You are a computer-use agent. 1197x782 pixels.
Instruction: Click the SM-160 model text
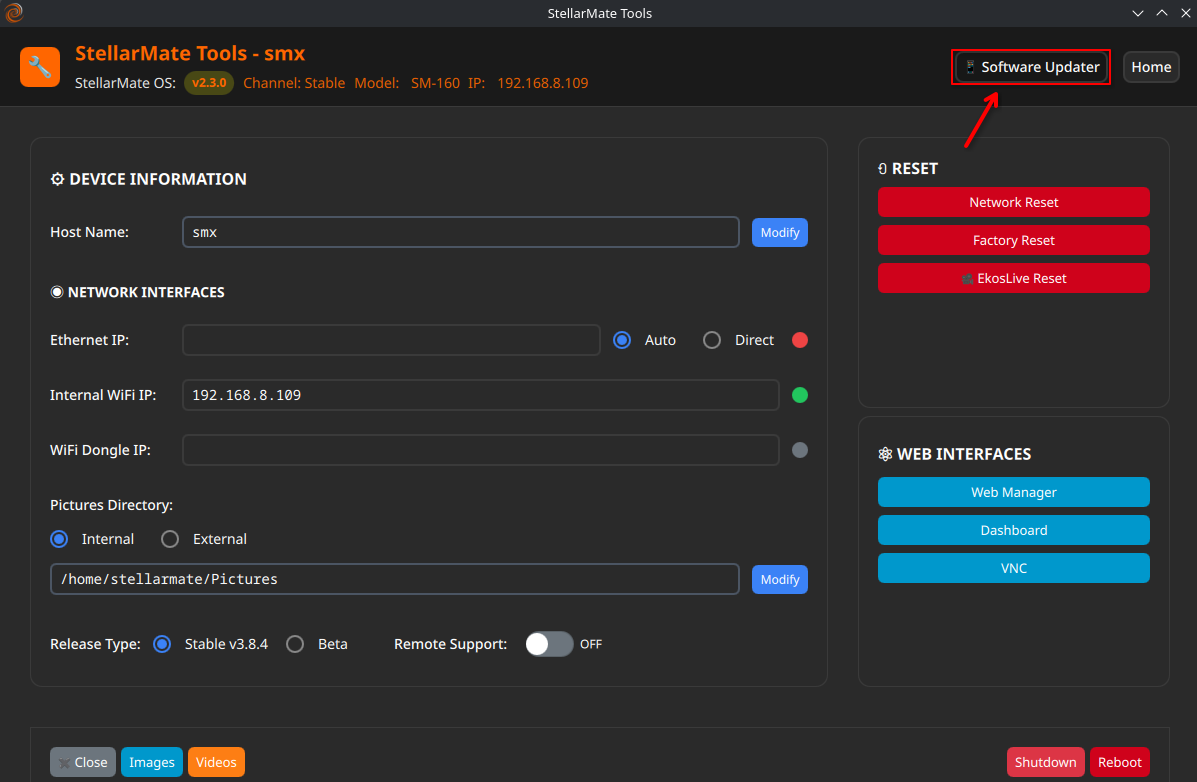tap(435, 82)
